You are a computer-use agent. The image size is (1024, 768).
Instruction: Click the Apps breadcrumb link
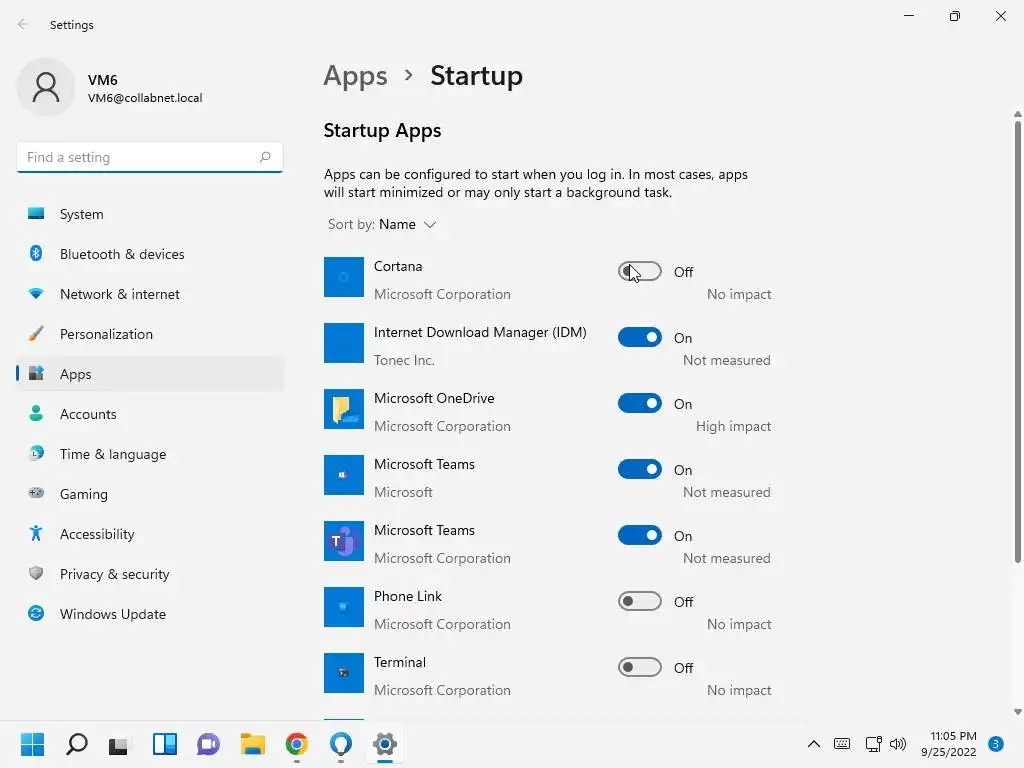click(355, 76)
